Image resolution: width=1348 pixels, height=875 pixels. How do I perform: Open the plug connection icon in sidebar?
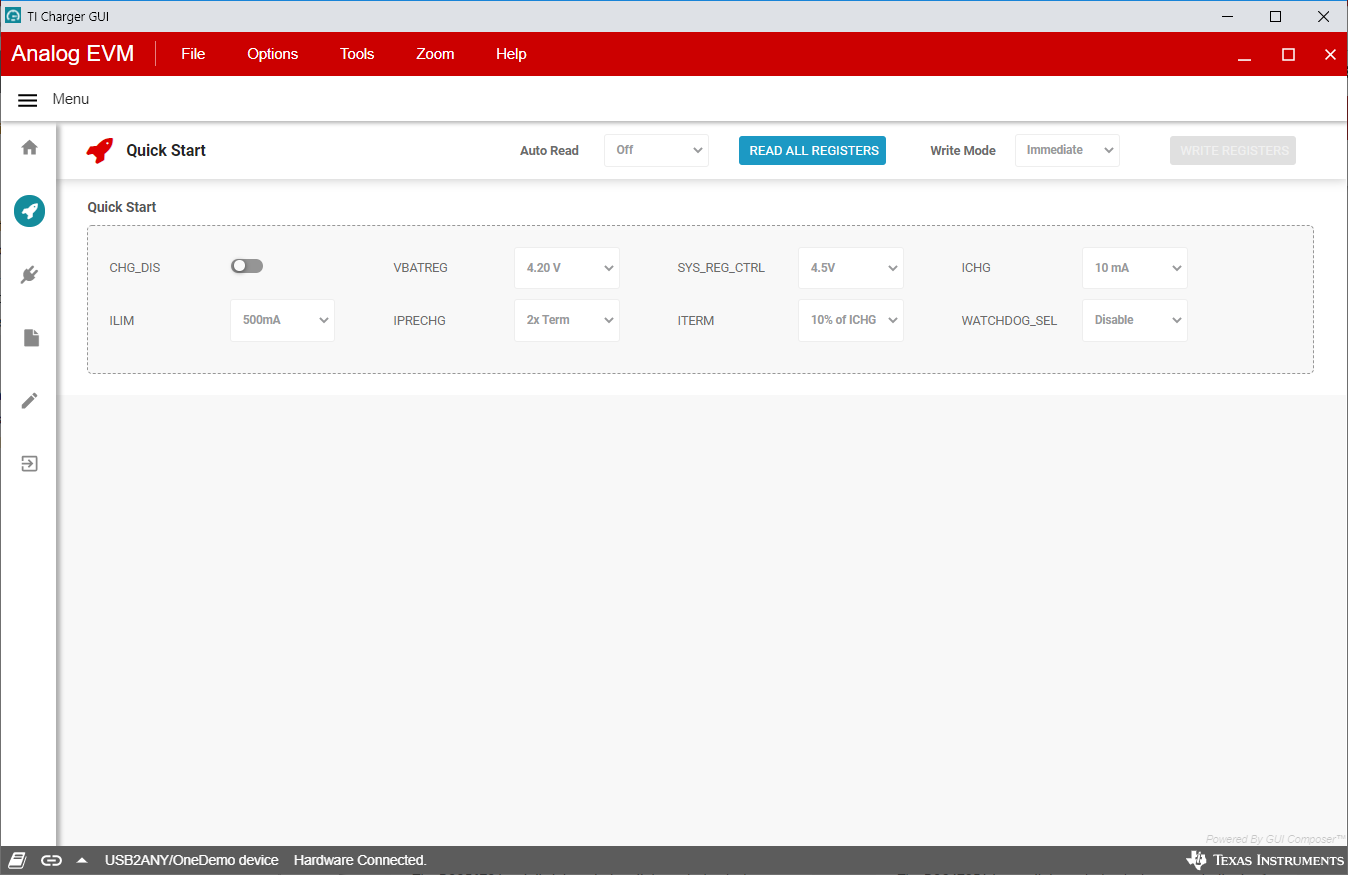[x=29, y=275]
